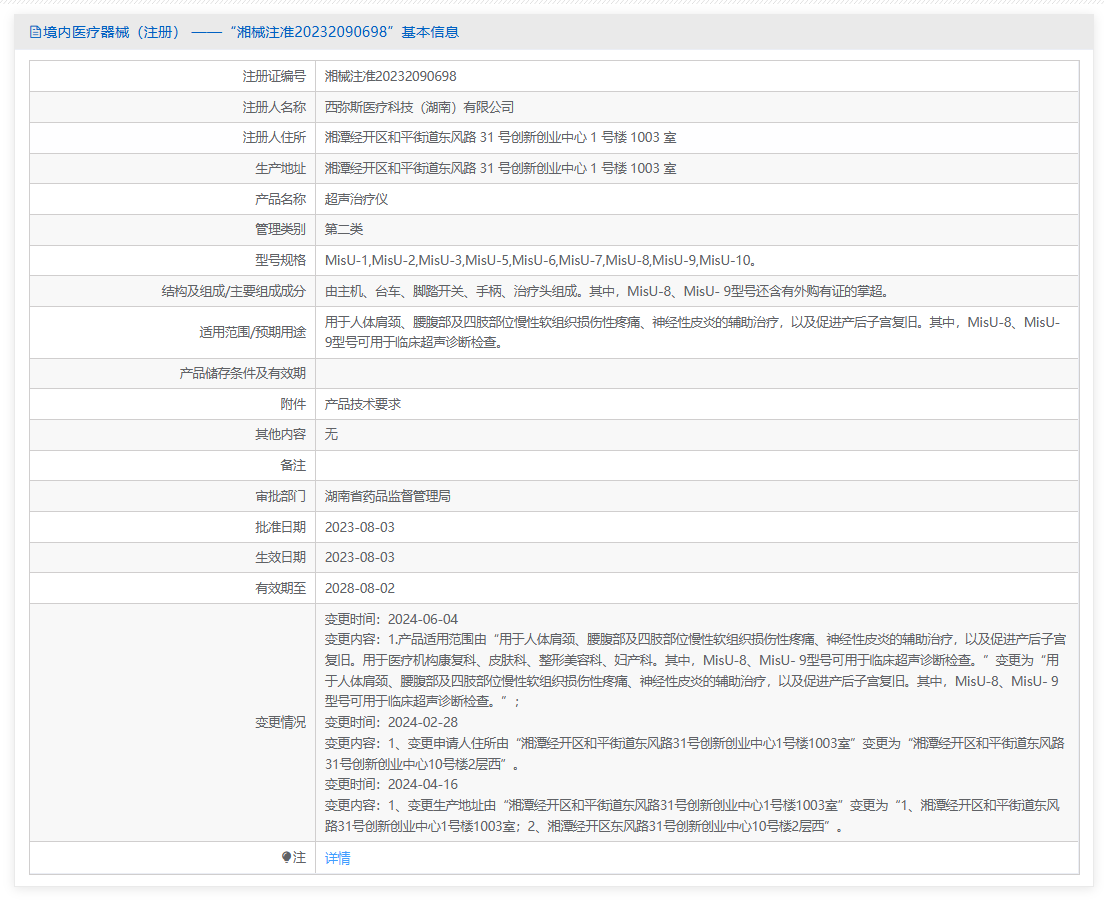The image size is (1104, 902).
Task: Click the 生产地址 address value
Action: tap(500, 168)
